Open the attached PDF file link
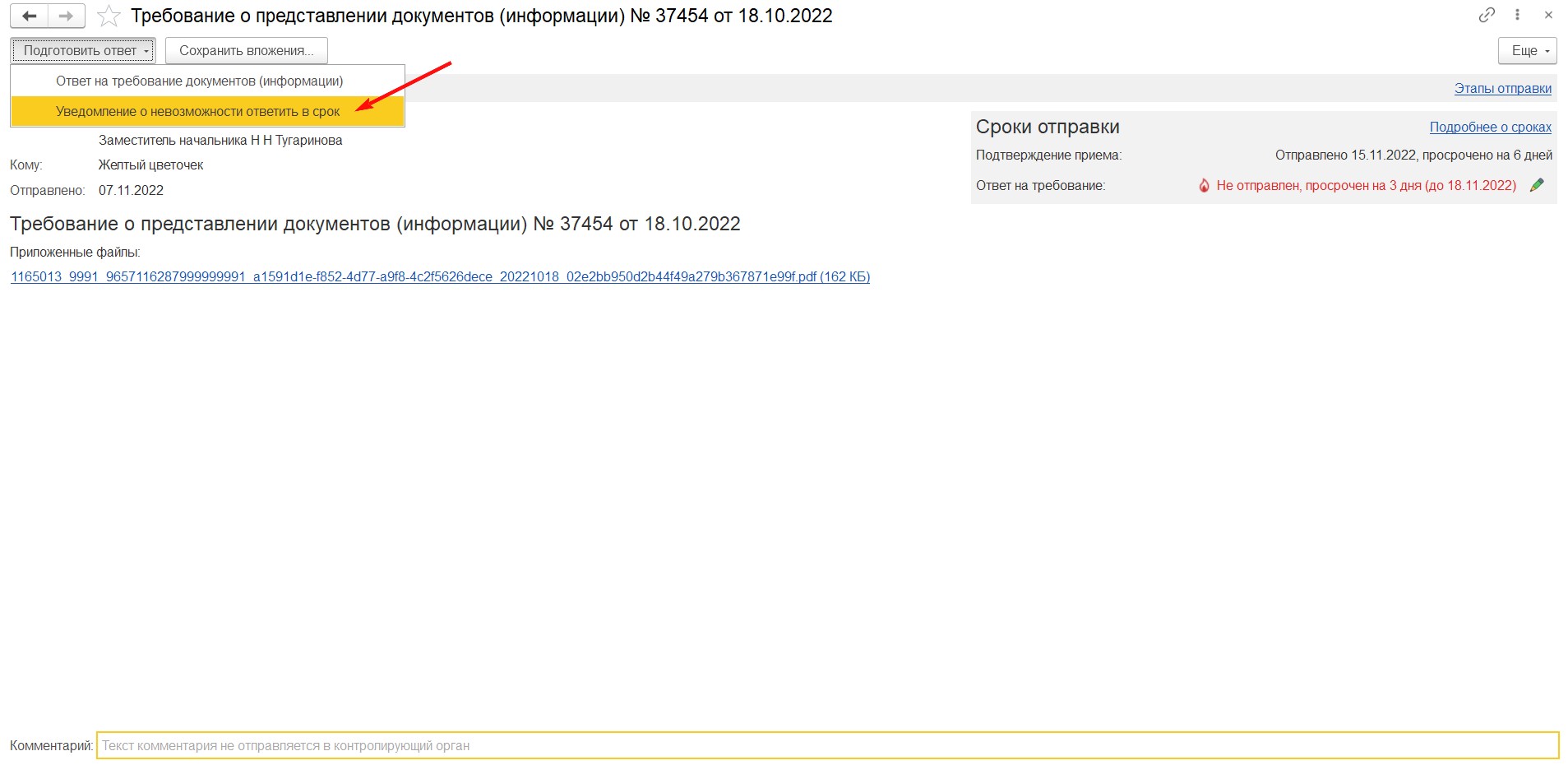Image resolution: width=1568 pixels, height=765 pixels. 440,276
